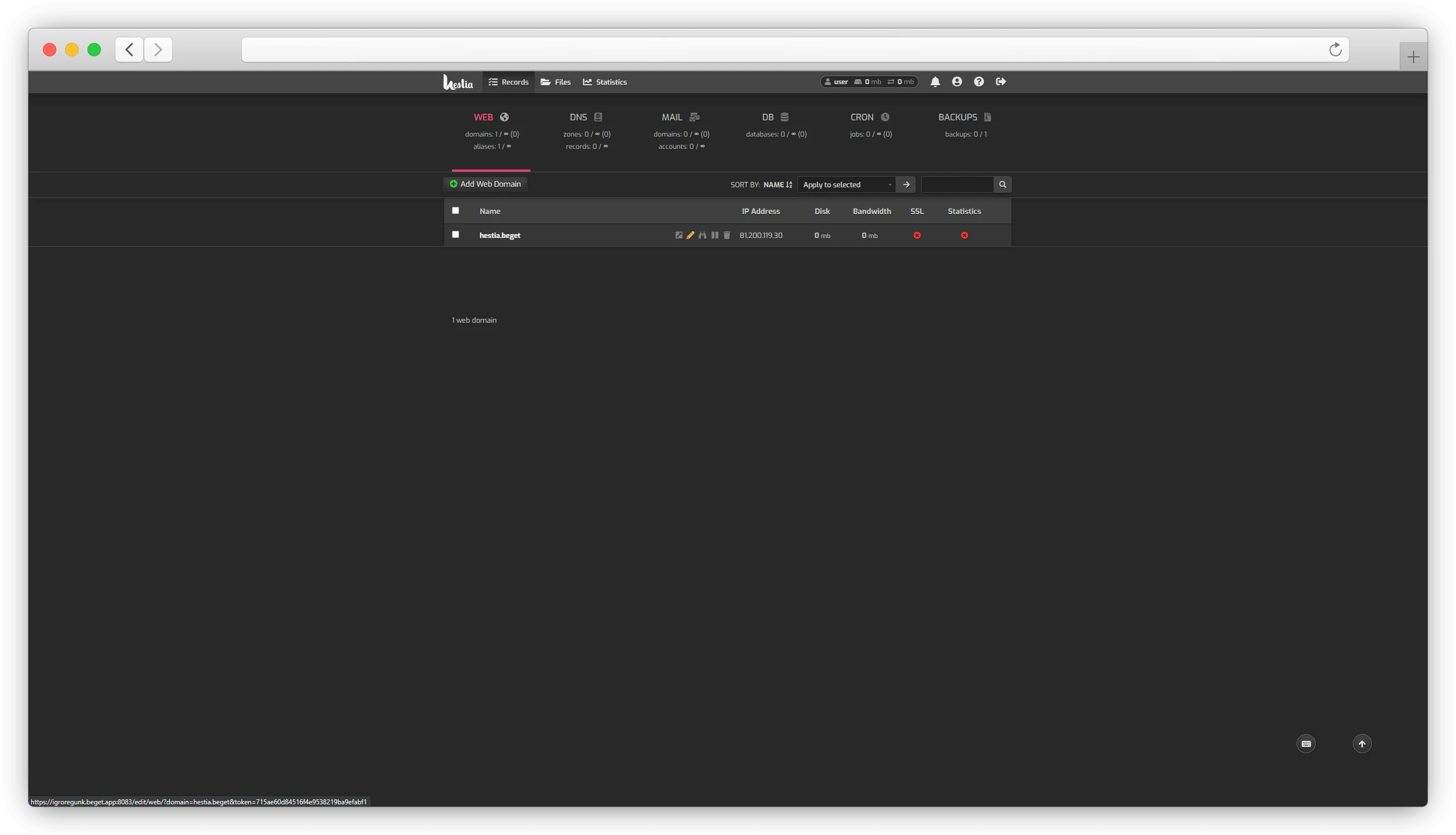This screenshot has height=835, width=1456.
Task: Click the help question mark icon
Action: [x=979, y=81]
